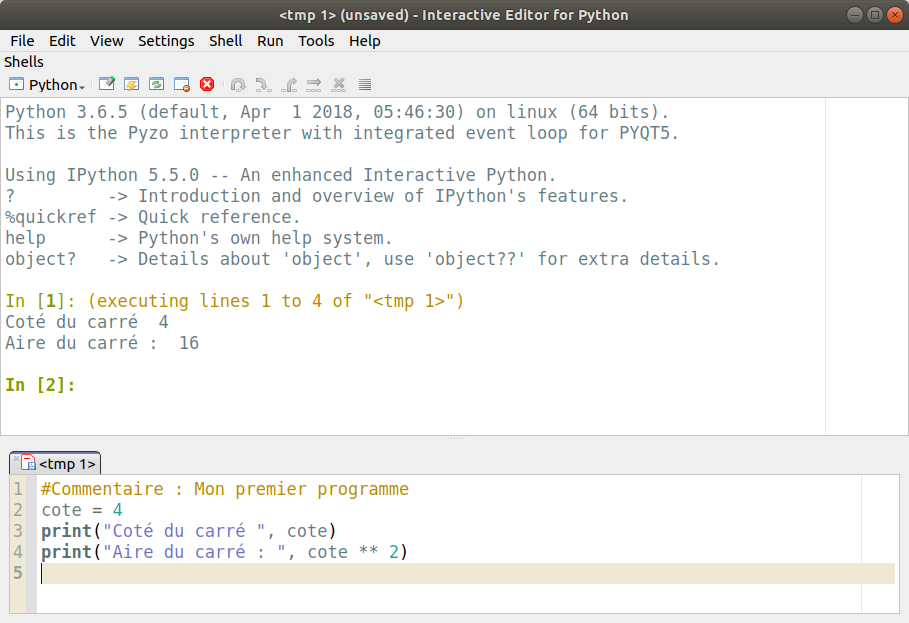Click the line 4 print 'Aire du carré' statement
This screenshot has height=623, width=909.
pos(224,552)
